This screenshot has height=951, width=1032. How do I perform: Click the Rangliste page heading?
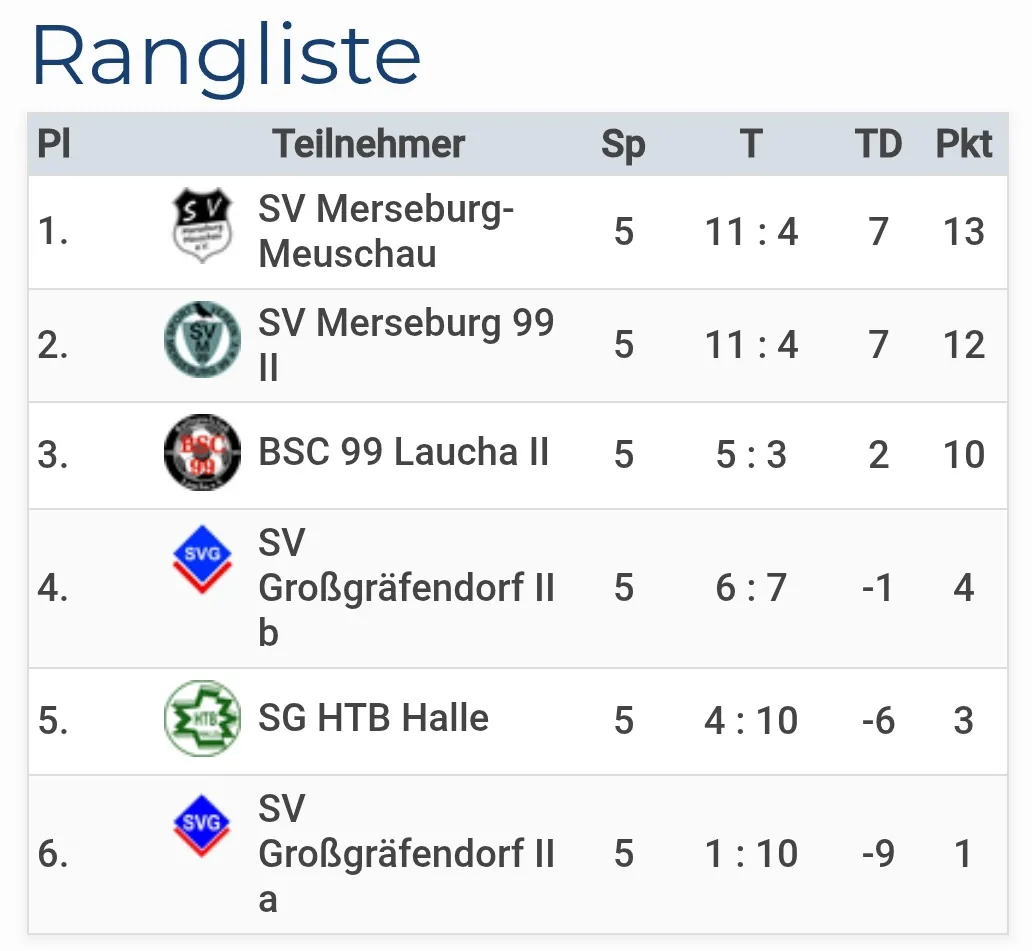pyautogui.click(x=227, y=55)
